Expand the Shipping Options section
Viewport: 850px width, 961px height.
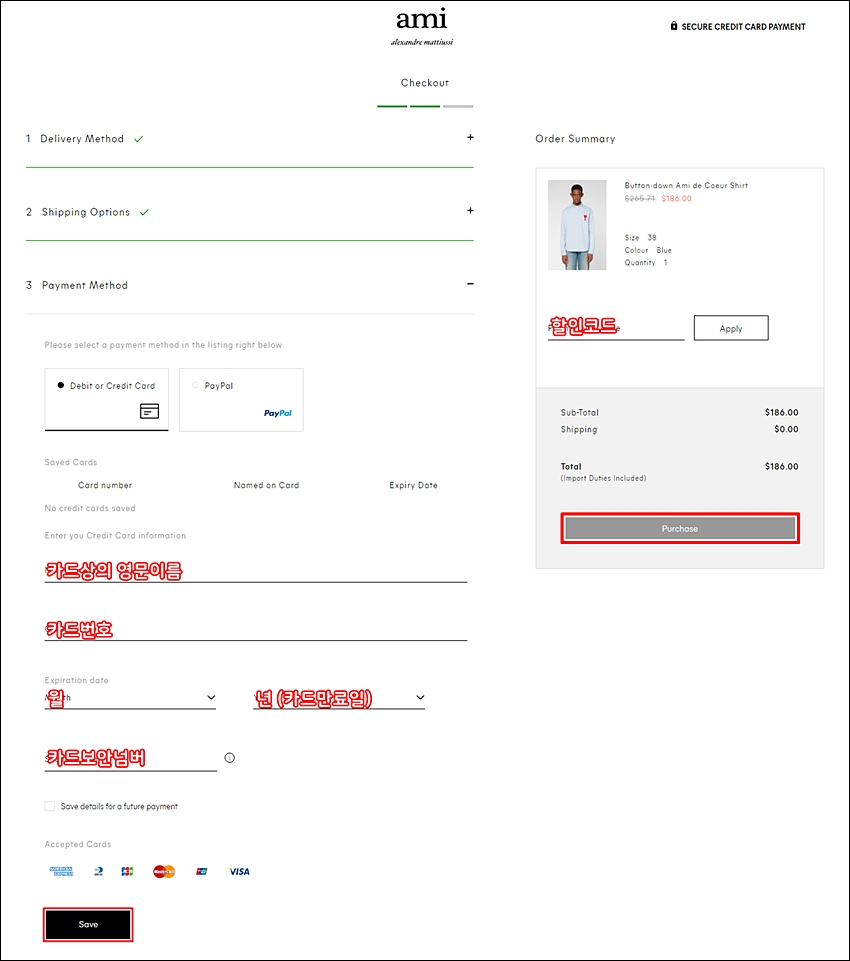point(470,211)
